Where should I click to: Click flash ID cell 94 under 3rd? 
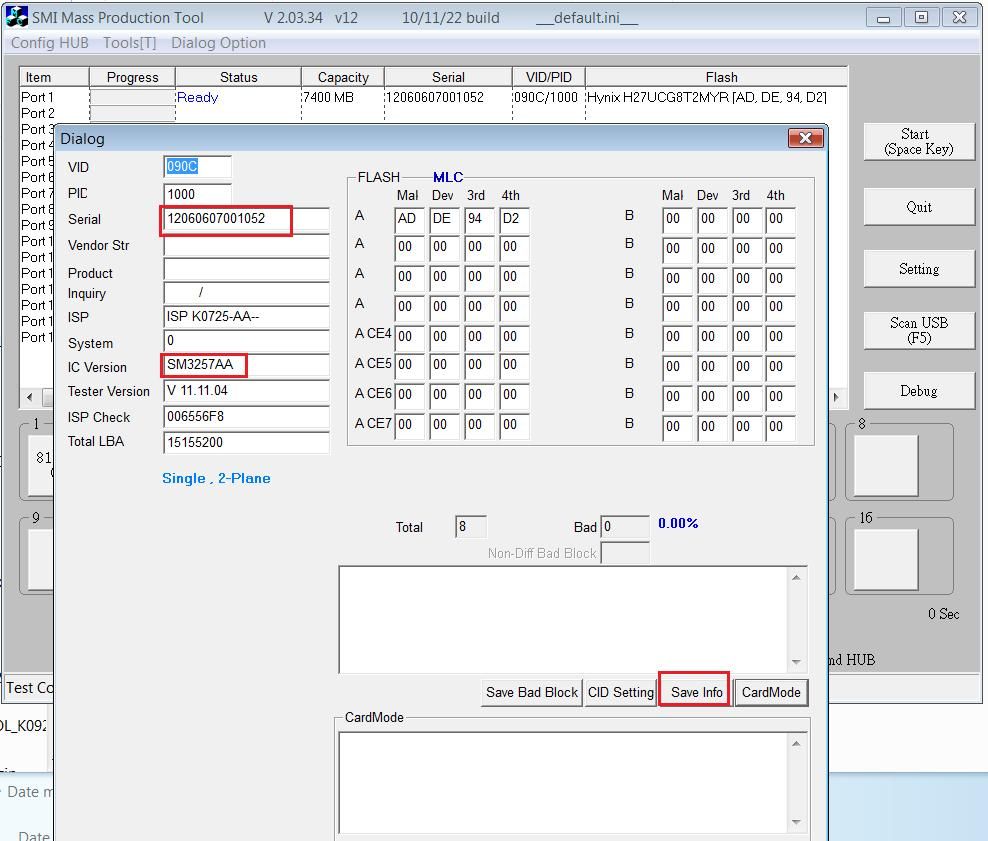479,220
